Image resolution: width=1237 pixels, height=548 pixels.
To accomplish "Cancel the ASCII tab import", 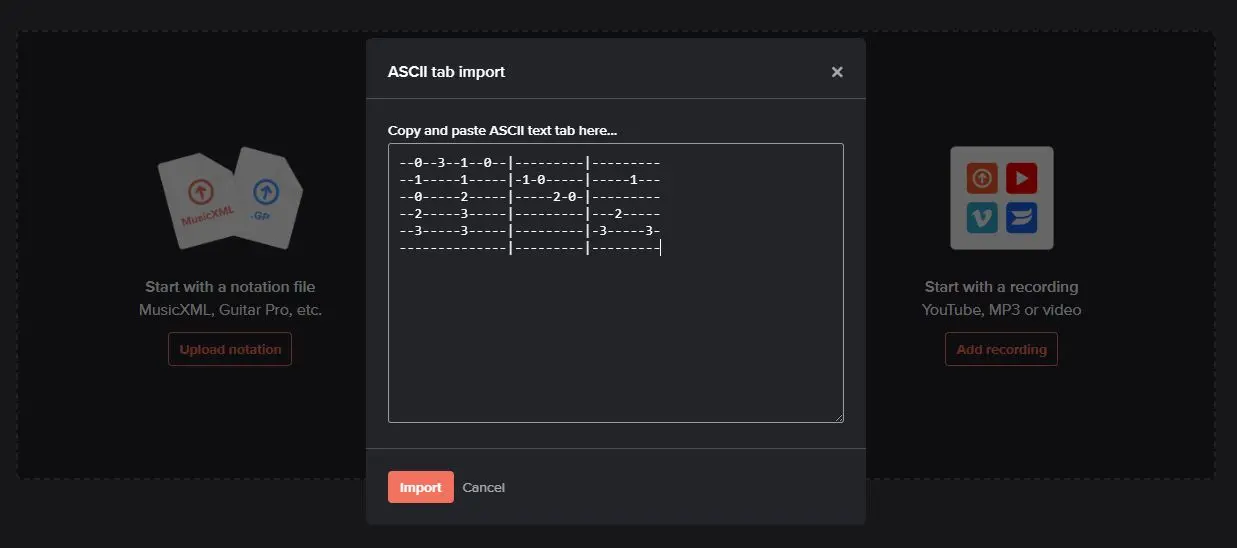I will (483, 487).
